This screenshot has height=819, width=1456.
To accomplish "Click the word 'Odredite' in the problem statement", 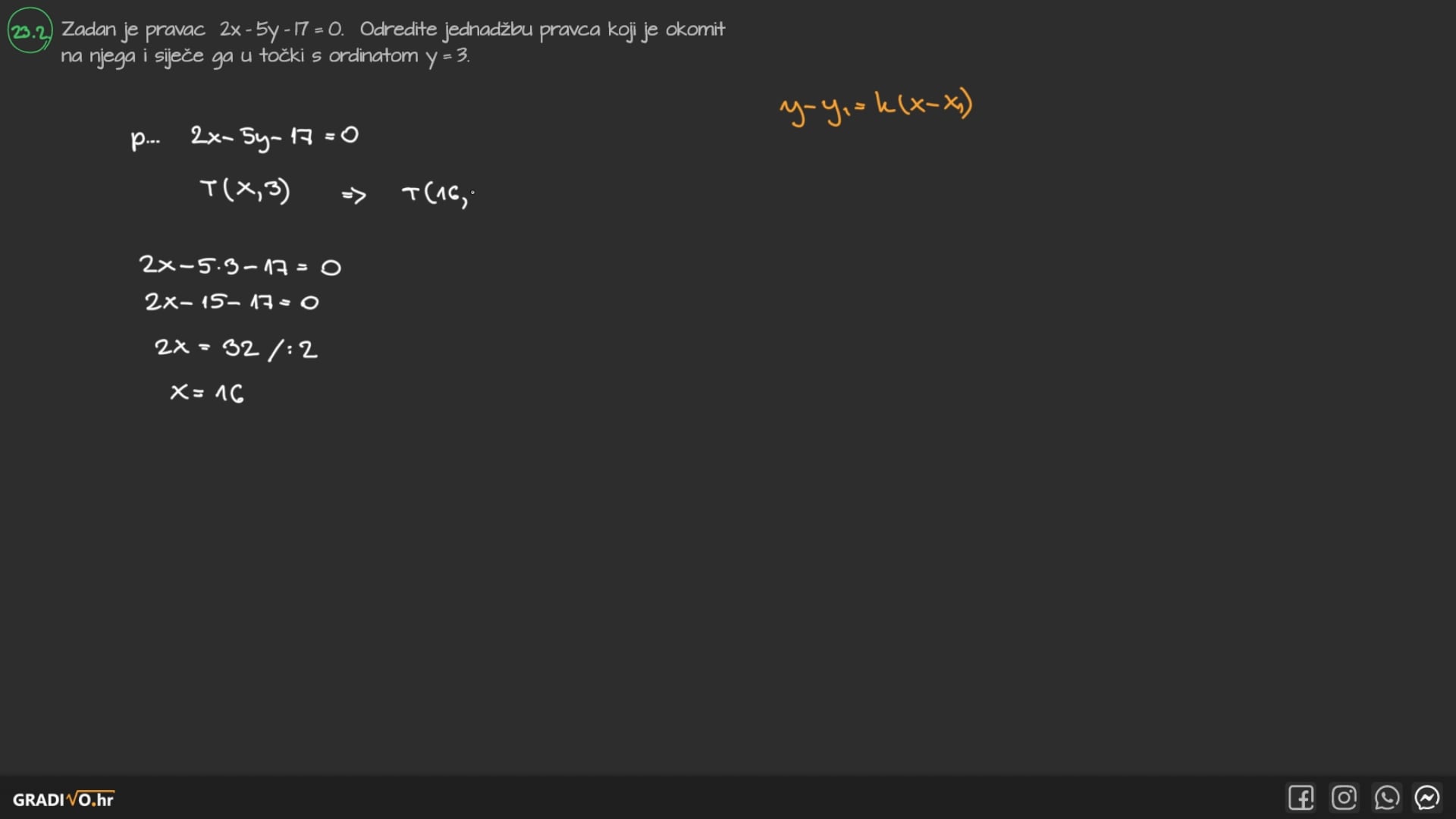I will (398, 30).
